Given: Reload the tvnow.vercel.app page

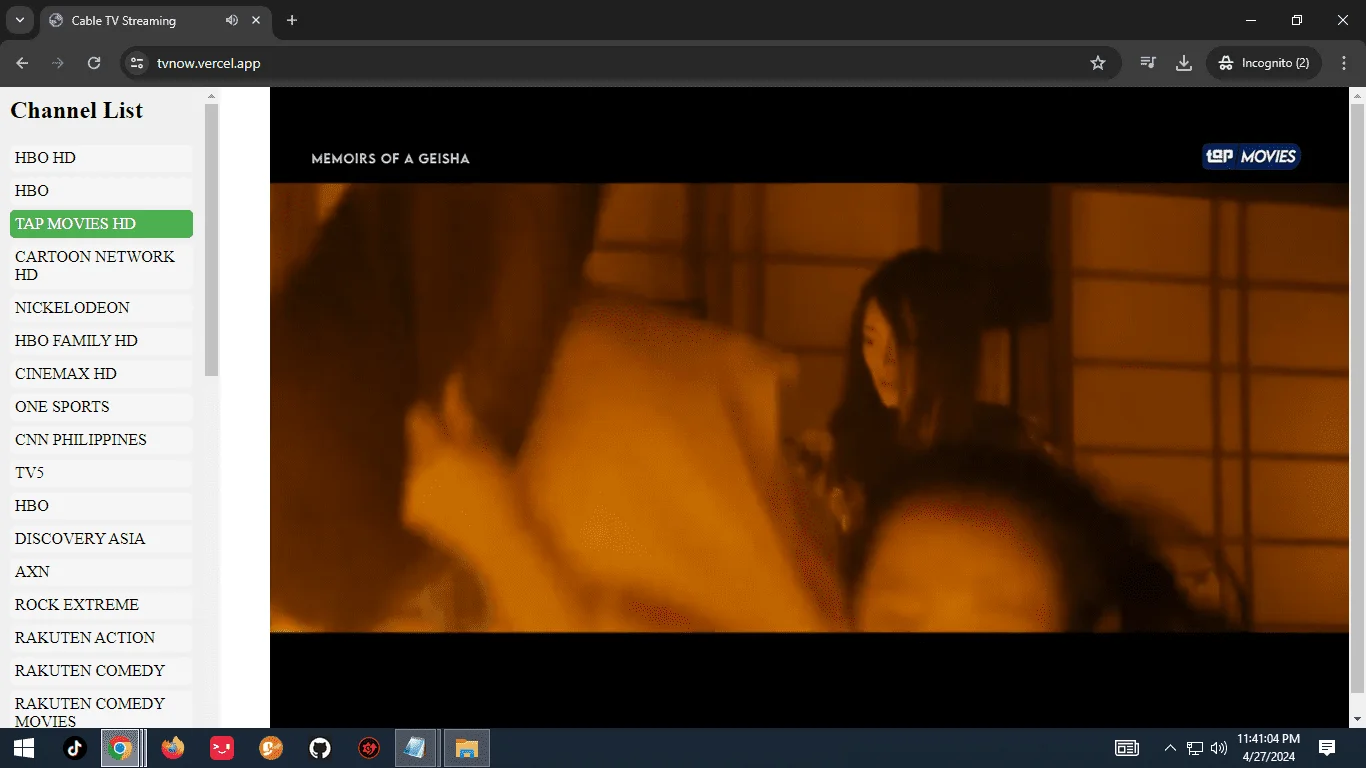Looking at the screenshot, I should 94,63.
